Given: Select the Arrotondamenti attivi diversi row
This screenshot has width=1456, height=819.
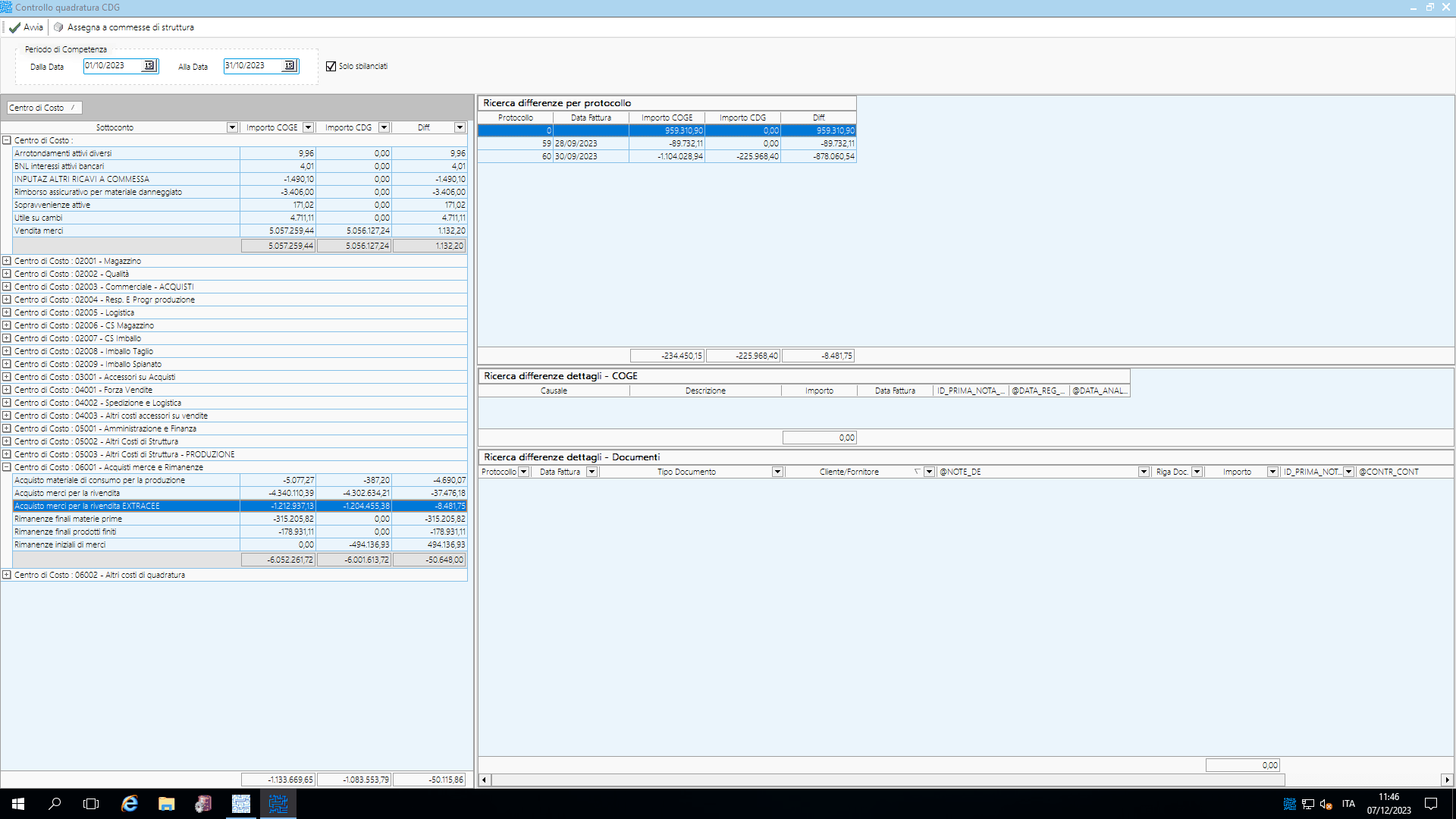Looking at the screenshot, I should tap(240, 153).
